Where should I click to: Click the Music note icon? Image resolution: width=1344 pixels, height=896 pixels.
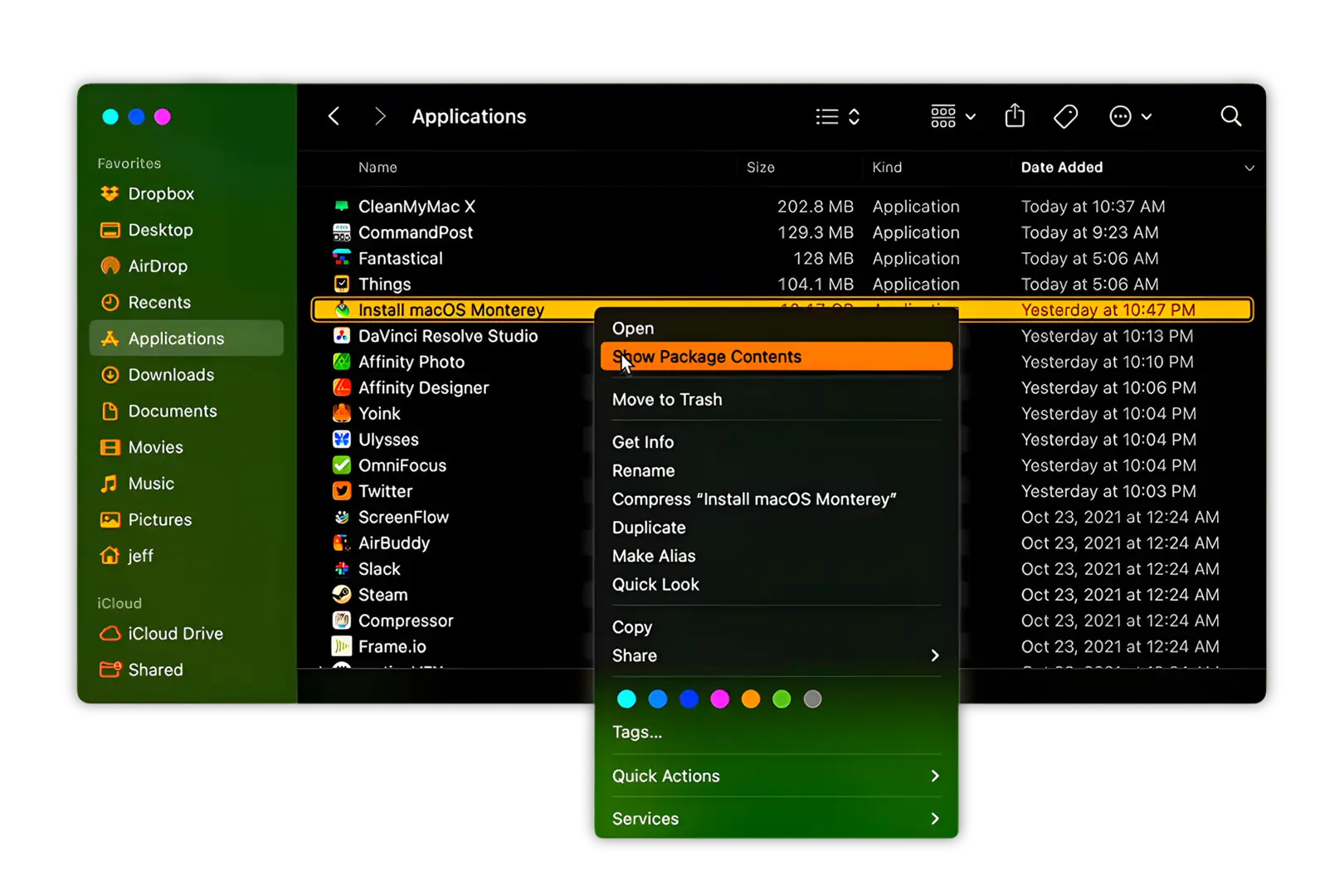[110, 484]
